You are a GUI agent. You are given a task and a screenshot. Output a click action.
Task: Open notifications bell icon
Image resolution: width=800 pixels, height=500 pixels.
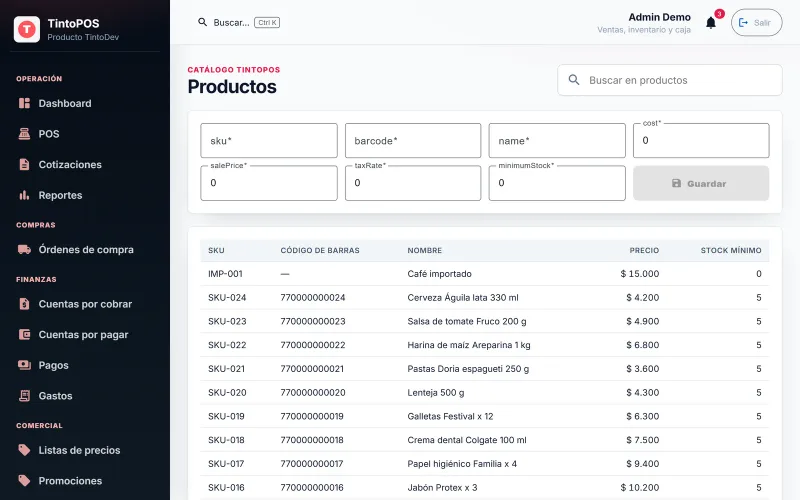[x=711, y=22]
